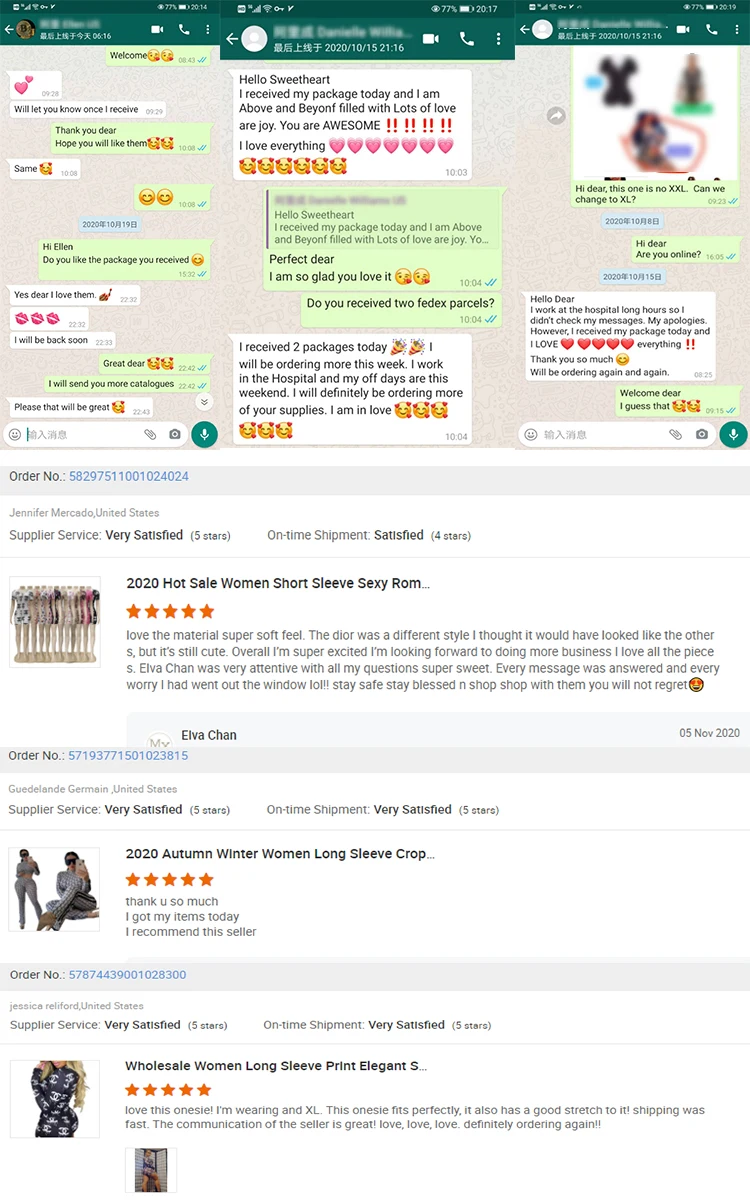Open order number 57874439001028300 link
Viewport: 750px width, 1200px height.
click(x=127, y=974)
